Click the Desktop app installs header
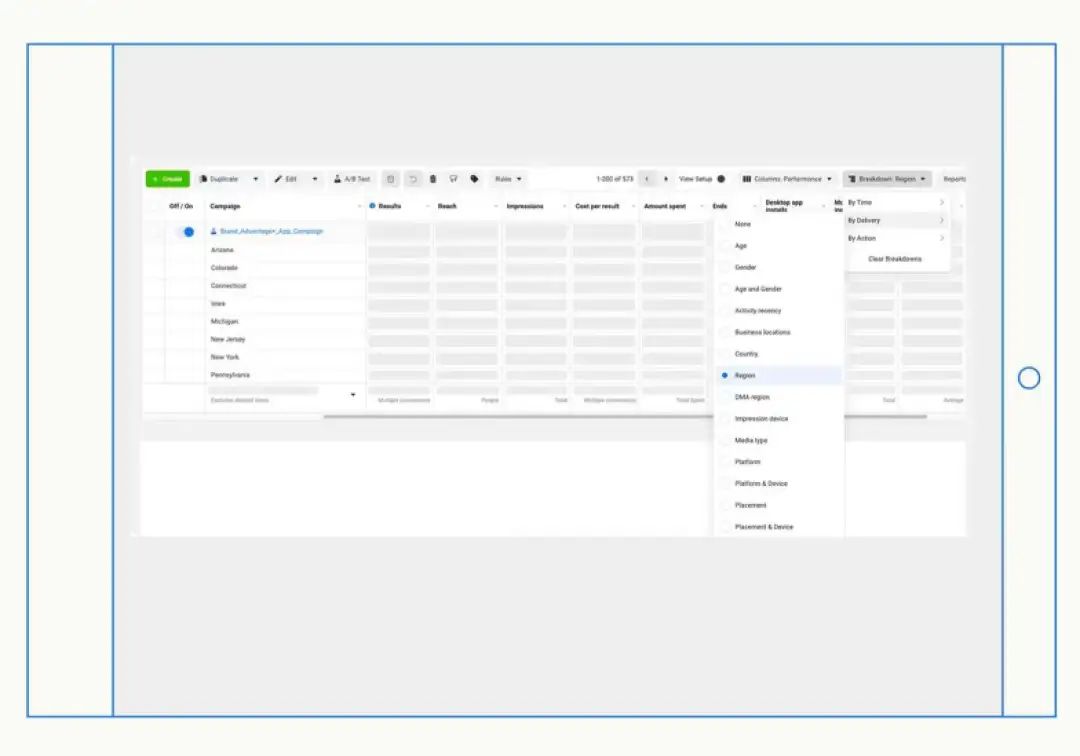Screen dimensions: 1080x756 click(784, 206)
